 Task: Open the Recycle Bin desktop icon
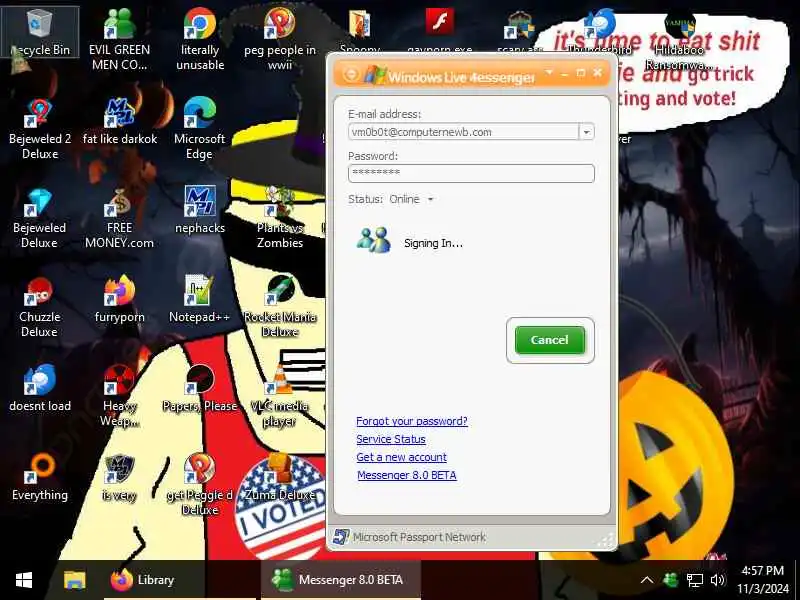coord(40,32)
